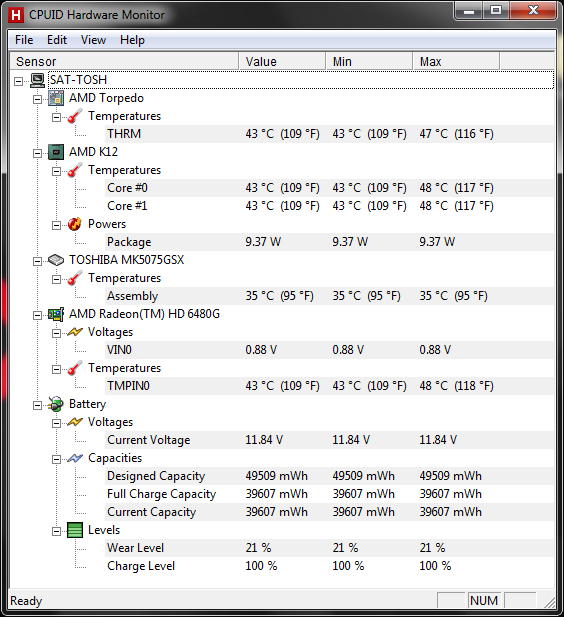Click the Powers flame icon
The width and height of the screenshot is (564, 617).
[x=74, y=224]
